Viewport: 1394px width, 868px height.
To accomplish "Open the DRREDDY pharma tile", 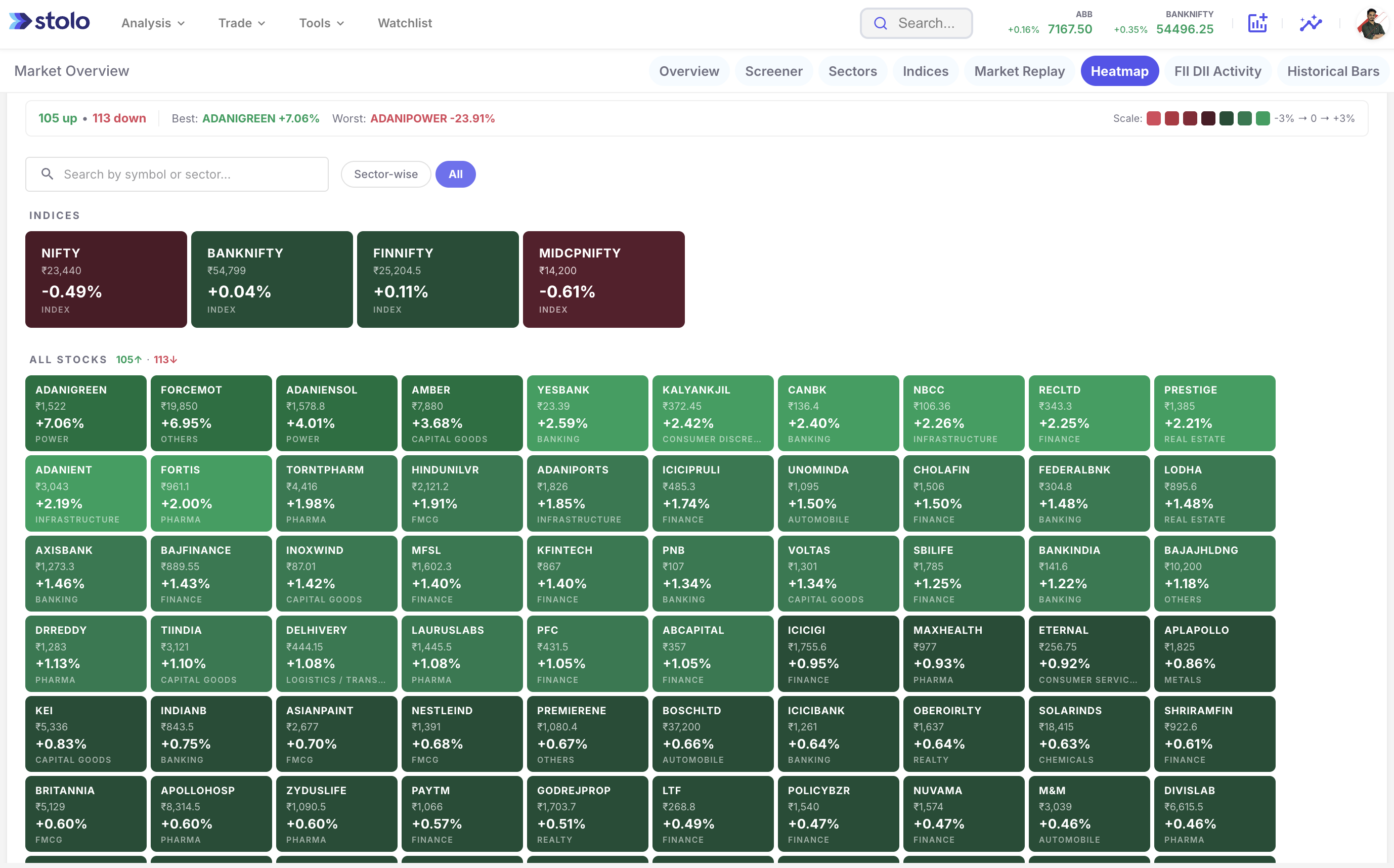I will [86, 654].
